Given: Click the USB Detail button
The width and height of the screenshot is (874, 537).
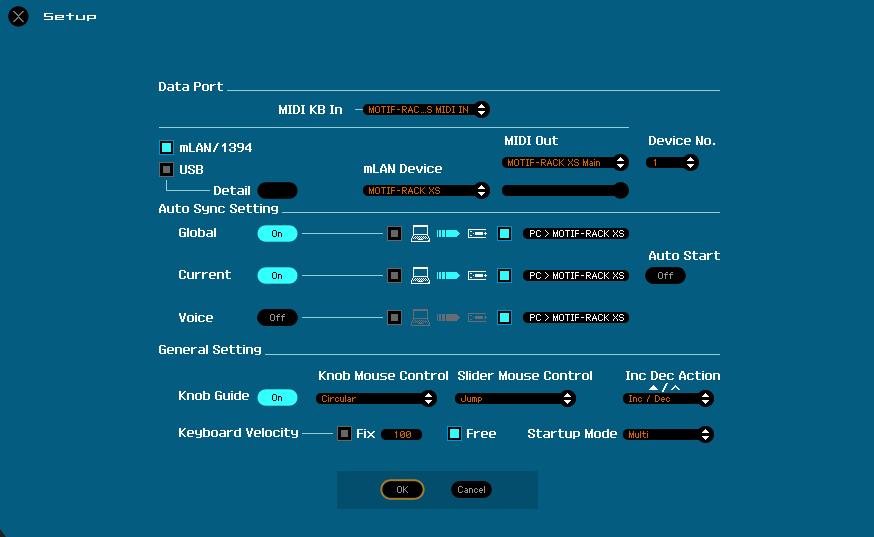Looking at the screenshot, I should coord(277,191).
